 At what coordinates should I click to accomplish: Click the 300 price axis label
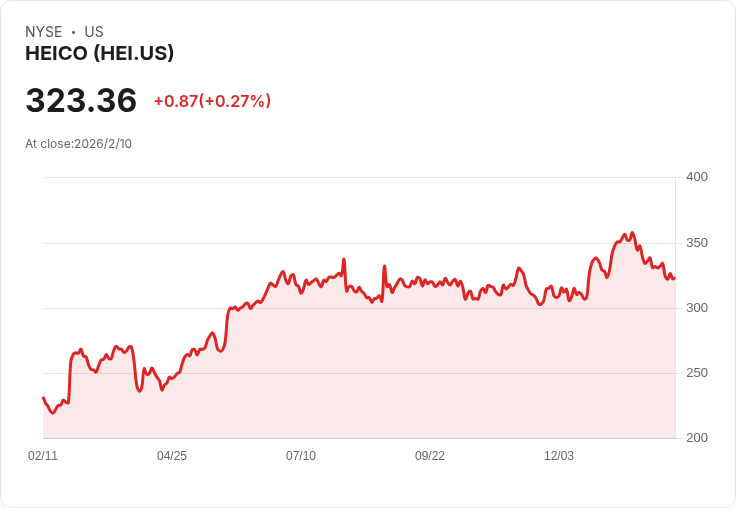696,308
